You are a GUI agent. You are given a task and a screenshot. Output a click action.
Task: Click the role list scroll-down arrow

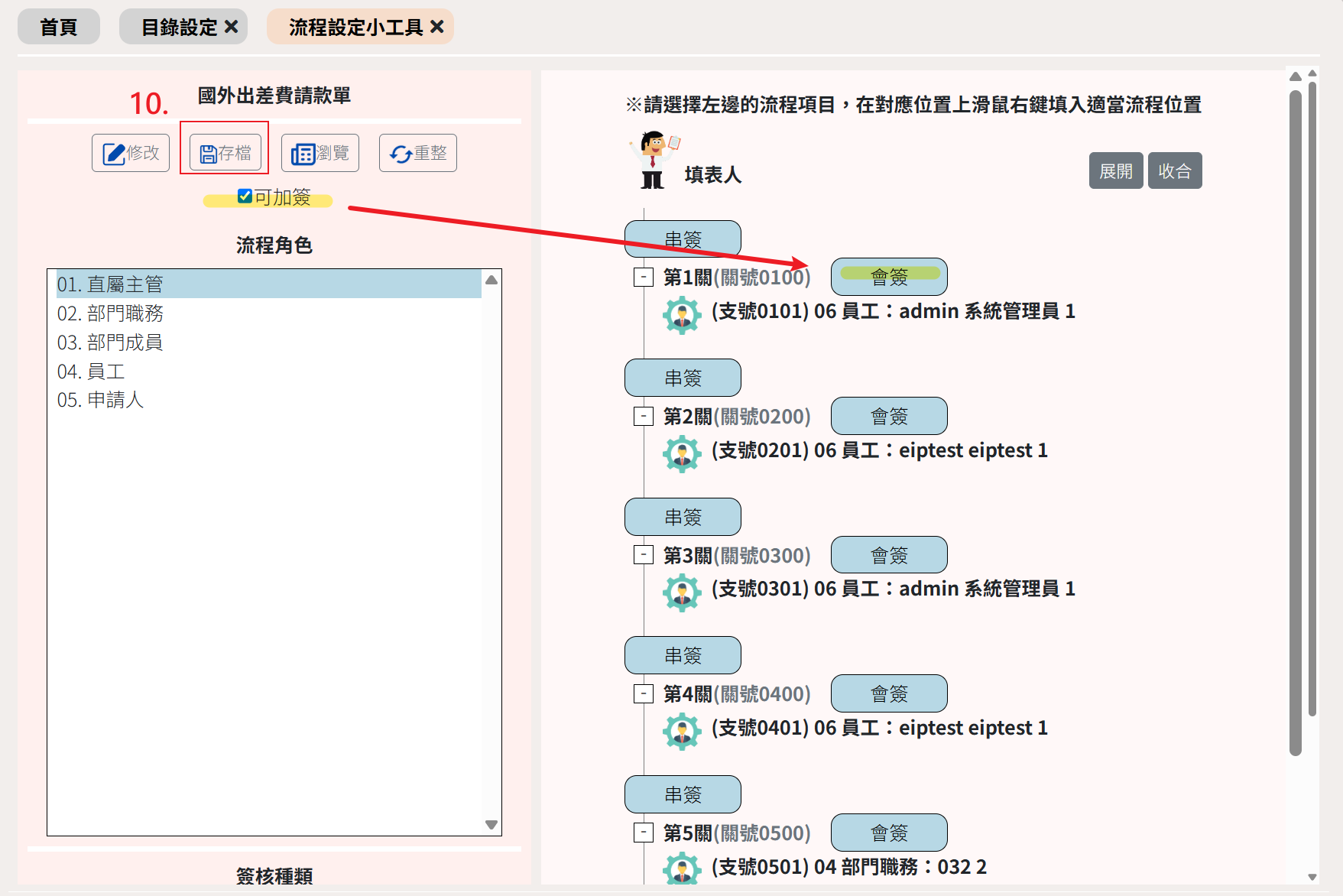[491, 825]
